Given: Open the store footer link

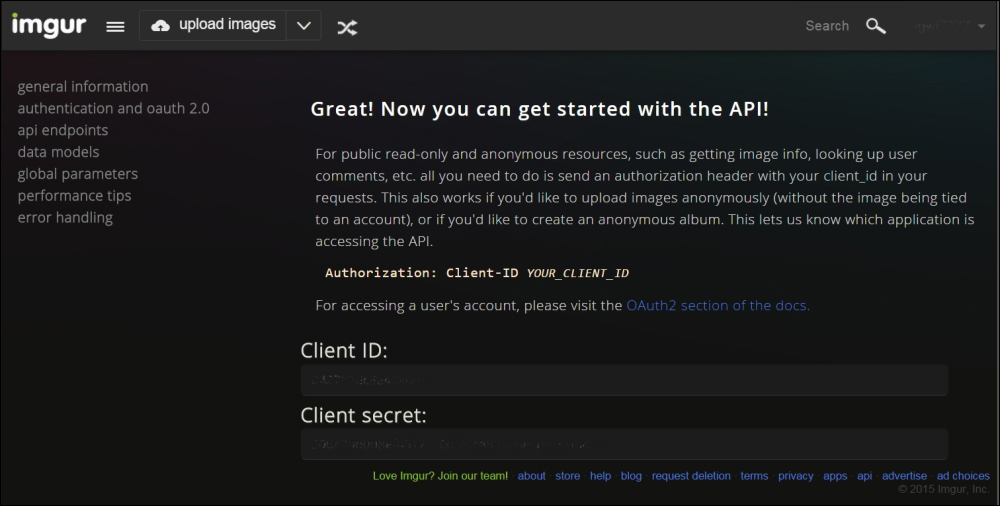Looking at the screenshot, I should [568, 476].
